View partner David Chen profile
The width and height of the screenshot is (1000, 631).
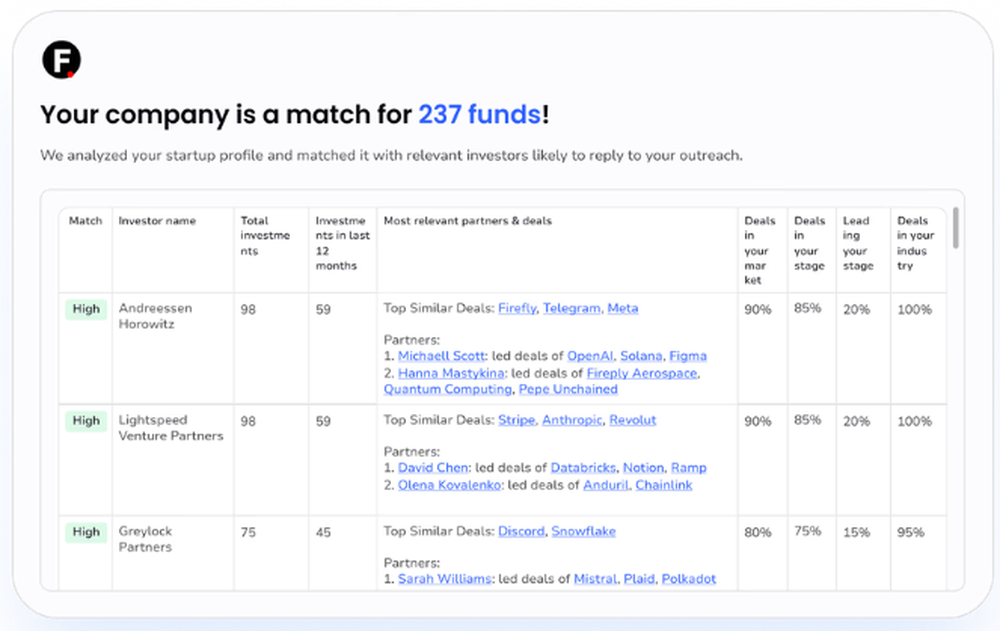click(433, 468)
